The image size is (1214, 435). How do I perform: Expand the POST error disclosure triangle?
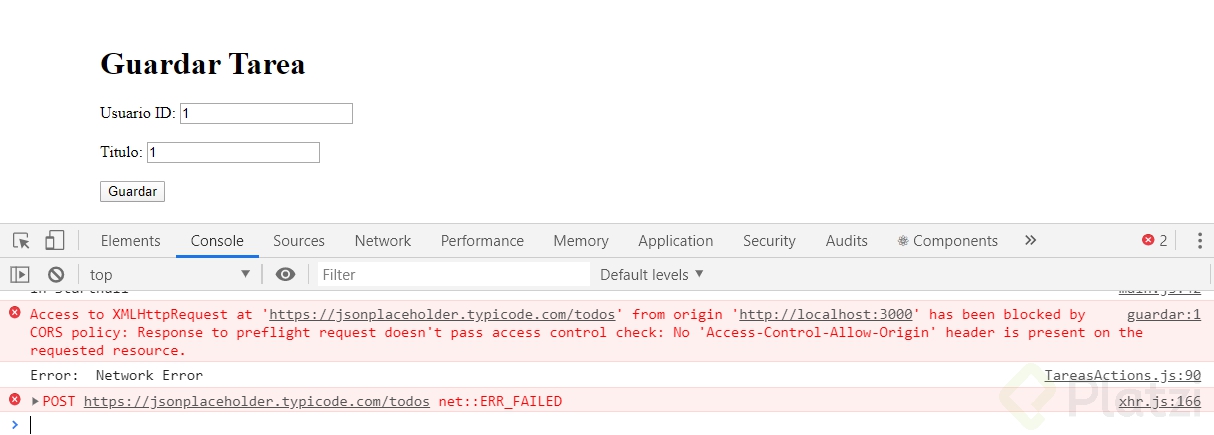tap(36, 402)
